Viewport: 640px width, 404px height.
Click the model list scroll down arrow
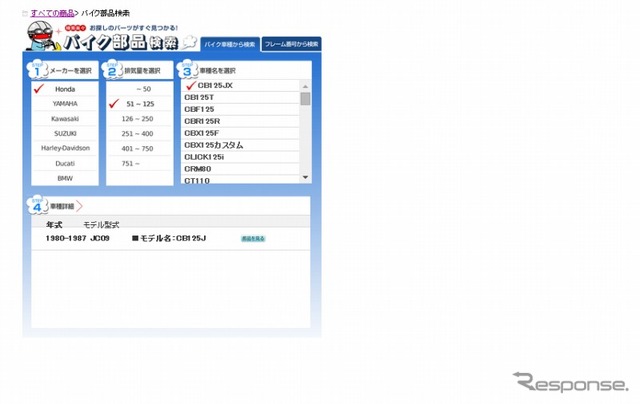coord(305,178)
